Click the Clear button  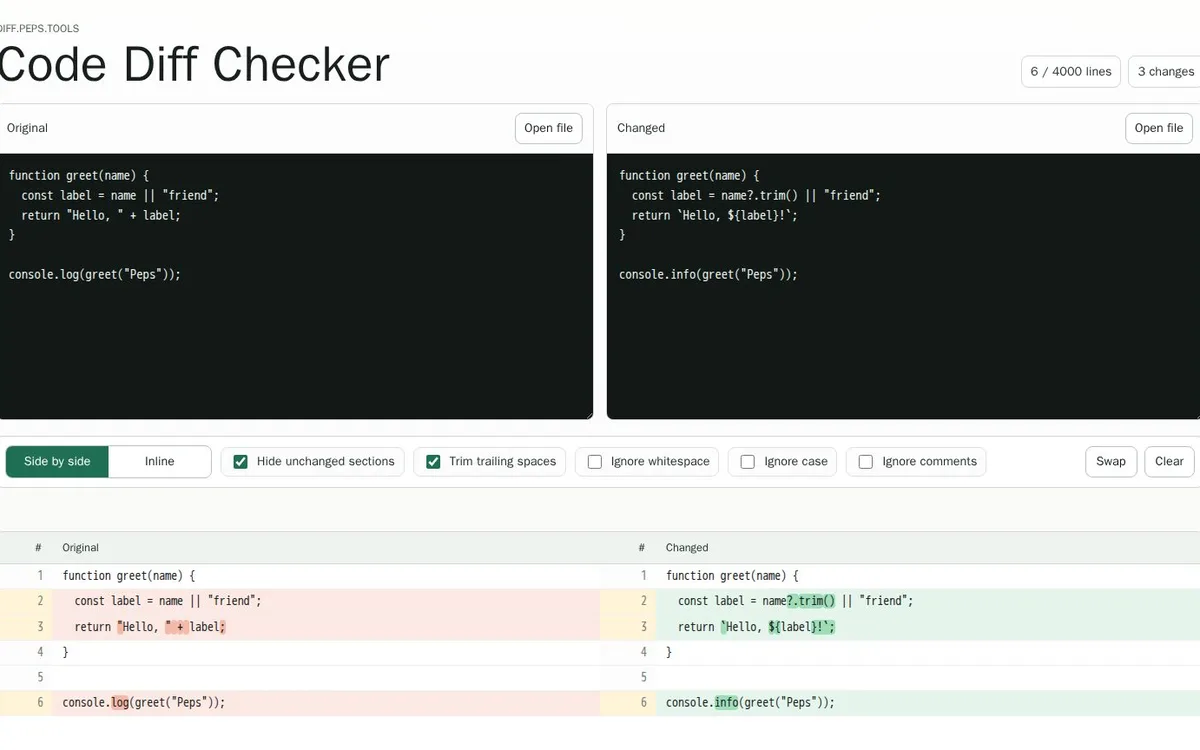1169,461
